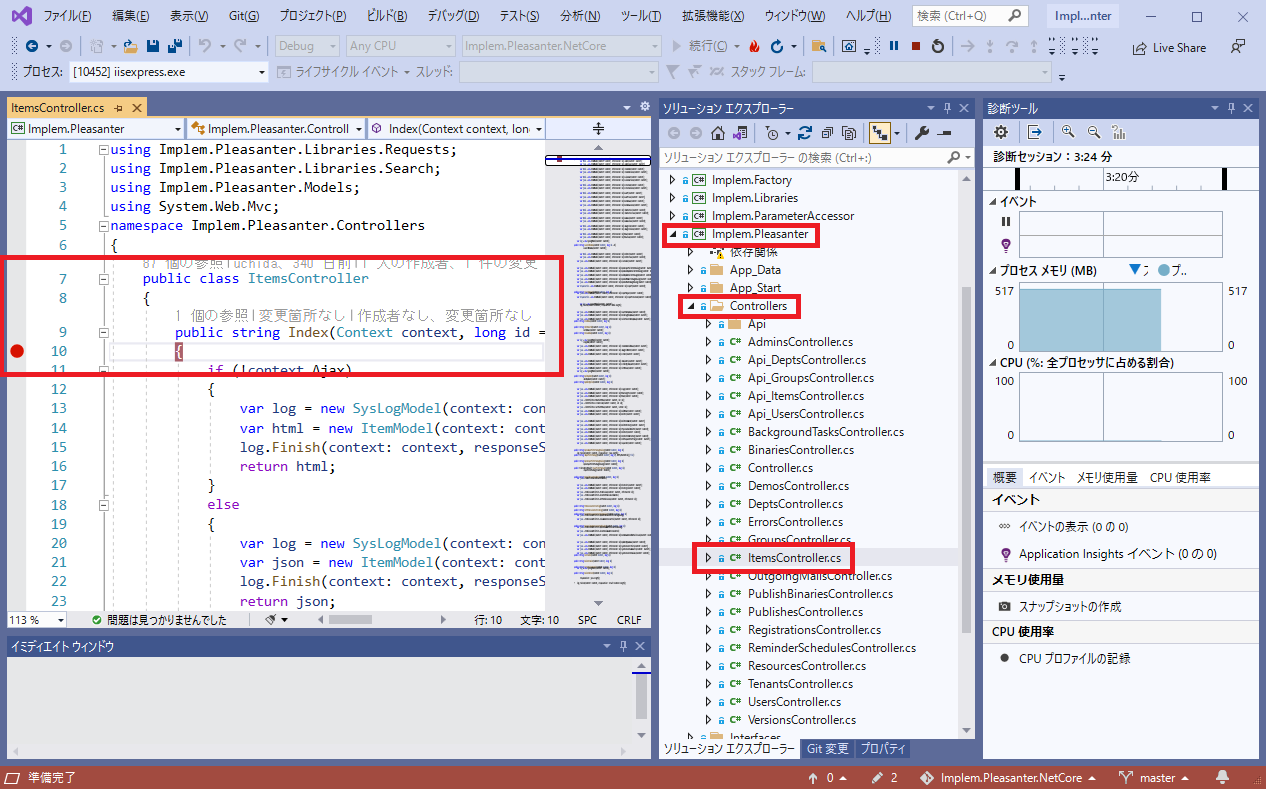Stop debugging with the red square
1266x789 pixels.
click(x=915, y=46)
